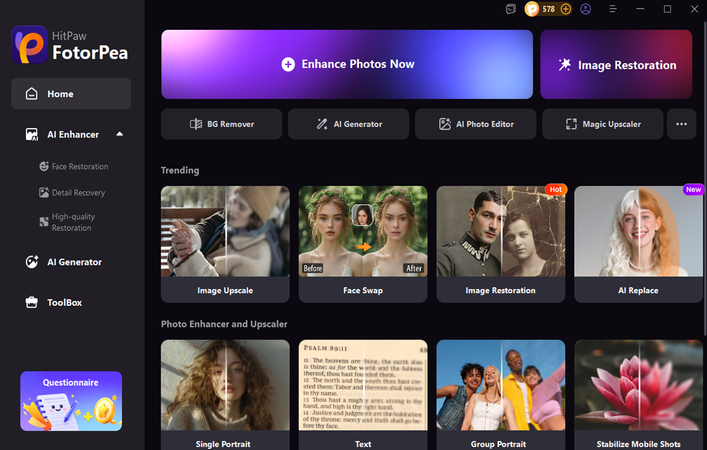The image size is (707, 450).
Task: Click the Face Restoration face icon
Action: tap(44, 166)
